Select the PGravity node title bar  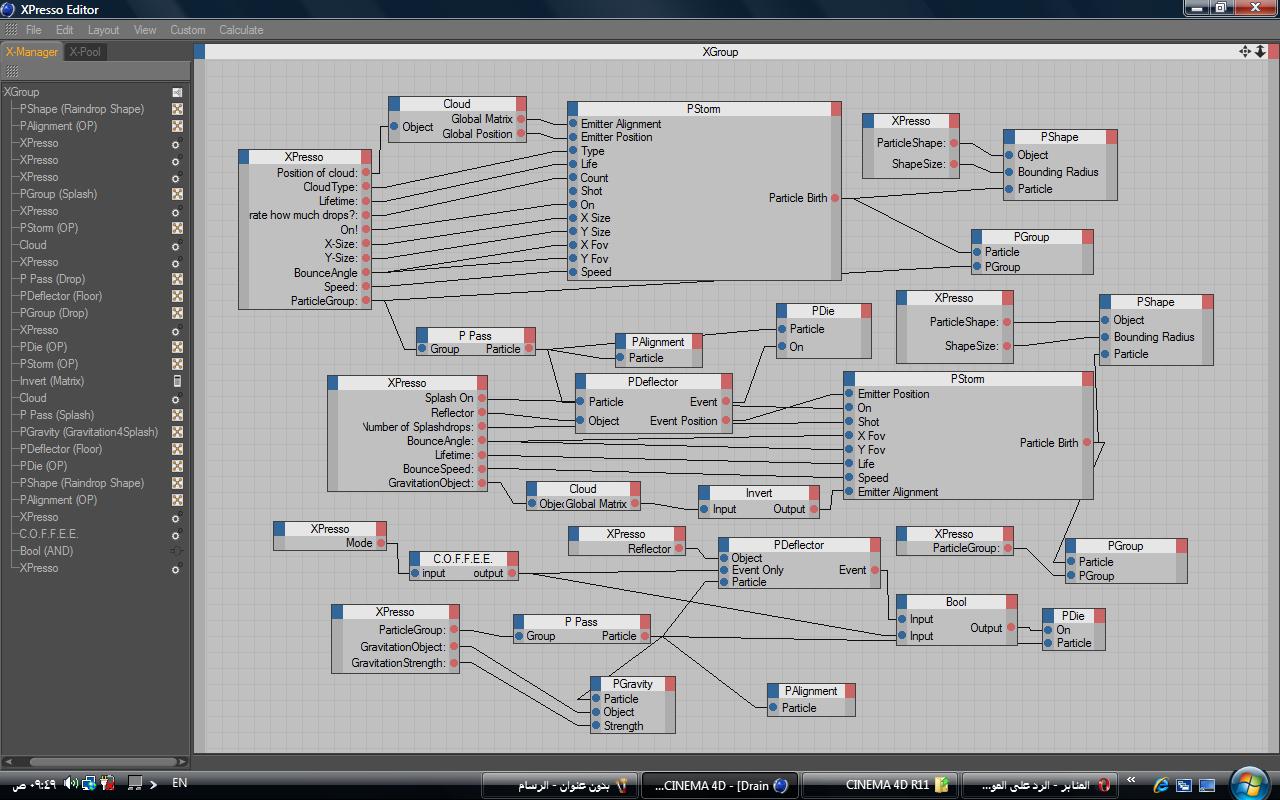(x=632, y=684)
